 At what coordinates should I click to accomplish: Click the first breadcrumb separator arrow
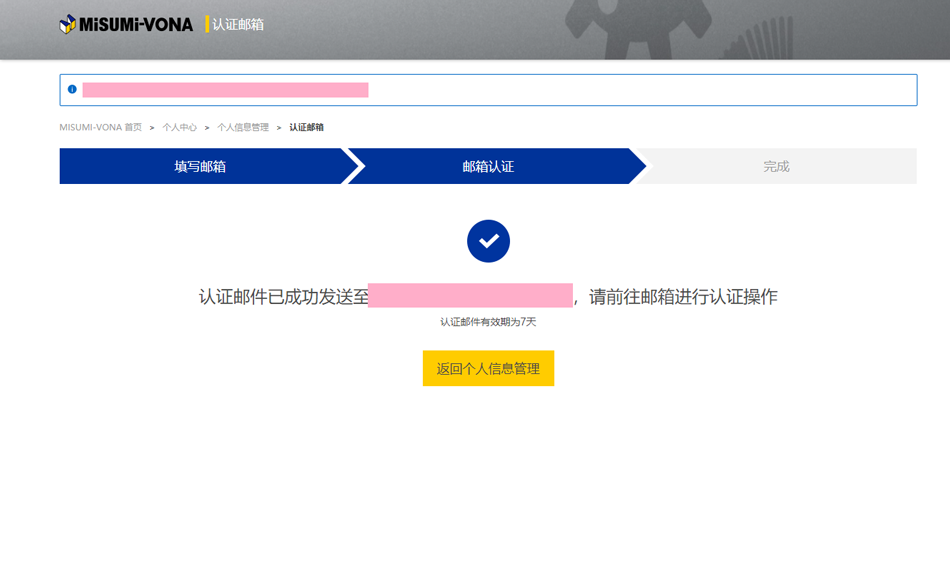tap(152, 128)
